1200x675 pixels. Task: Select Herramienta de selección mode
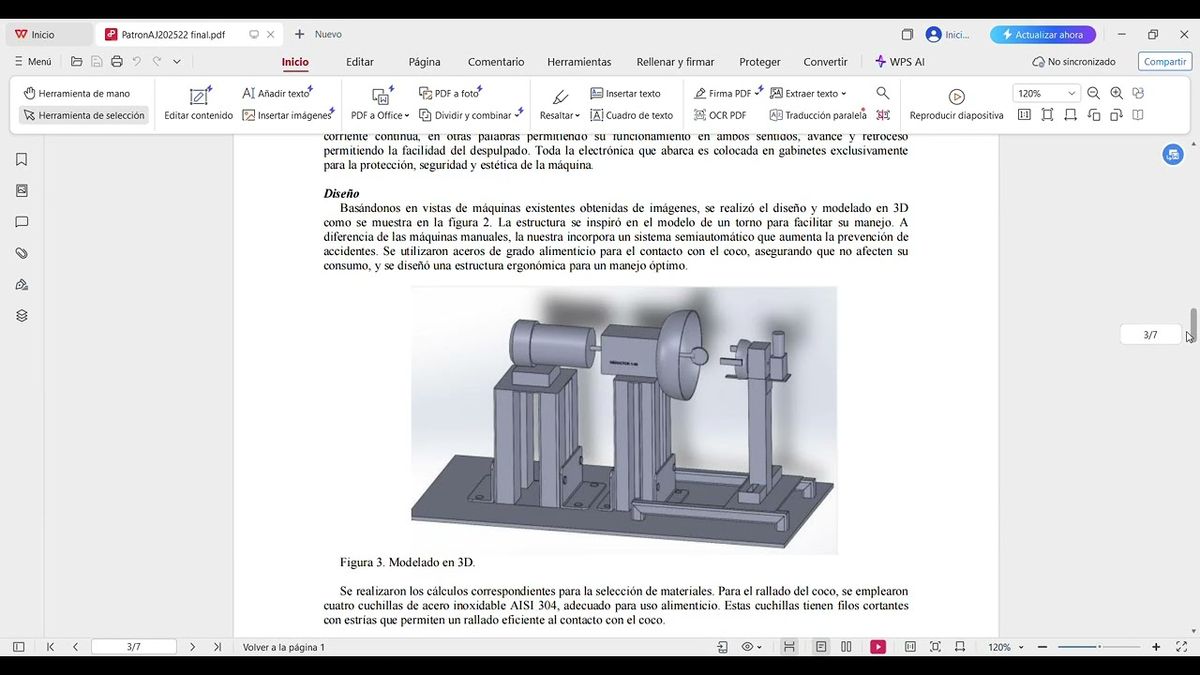(x=84, y=115)
